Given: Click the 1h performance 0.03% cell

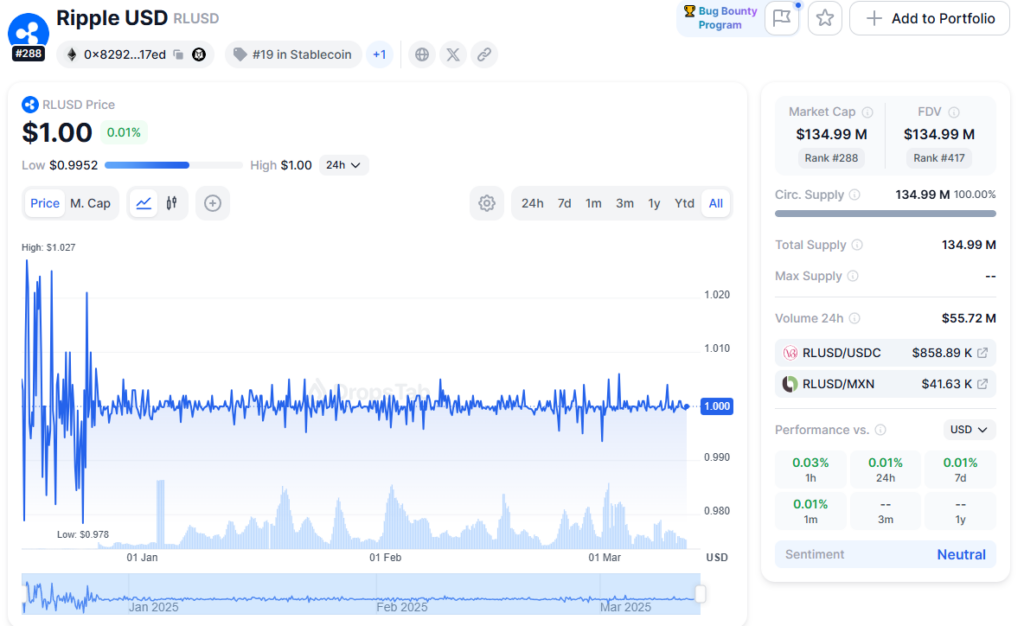Looking at the screenshot, I should click(x=810, y=469).
